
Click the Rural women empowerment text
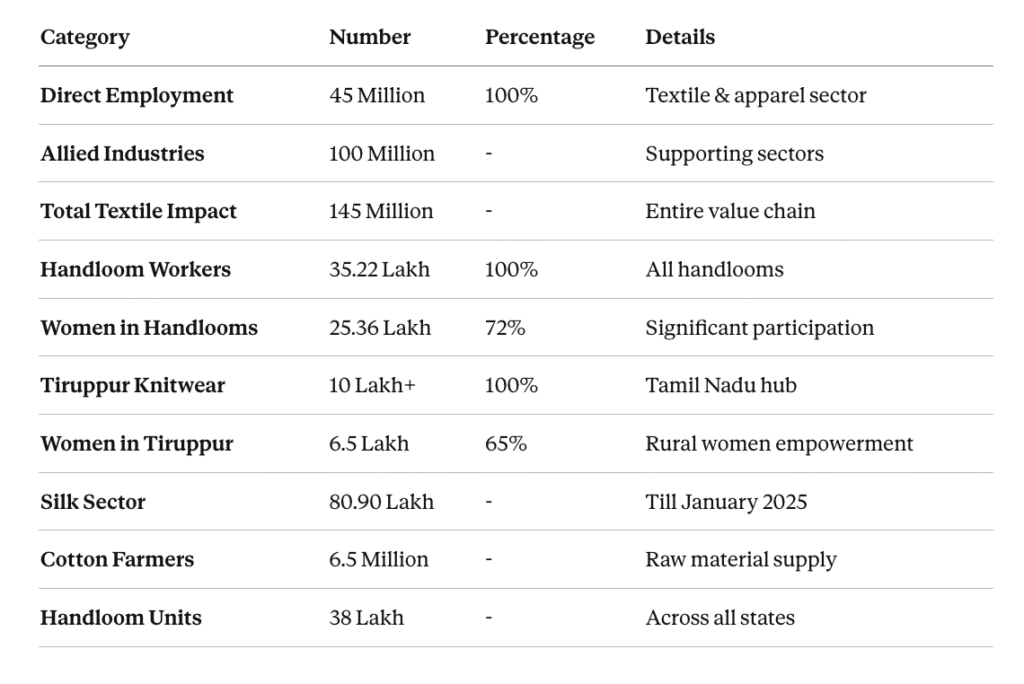pos(779,444)
